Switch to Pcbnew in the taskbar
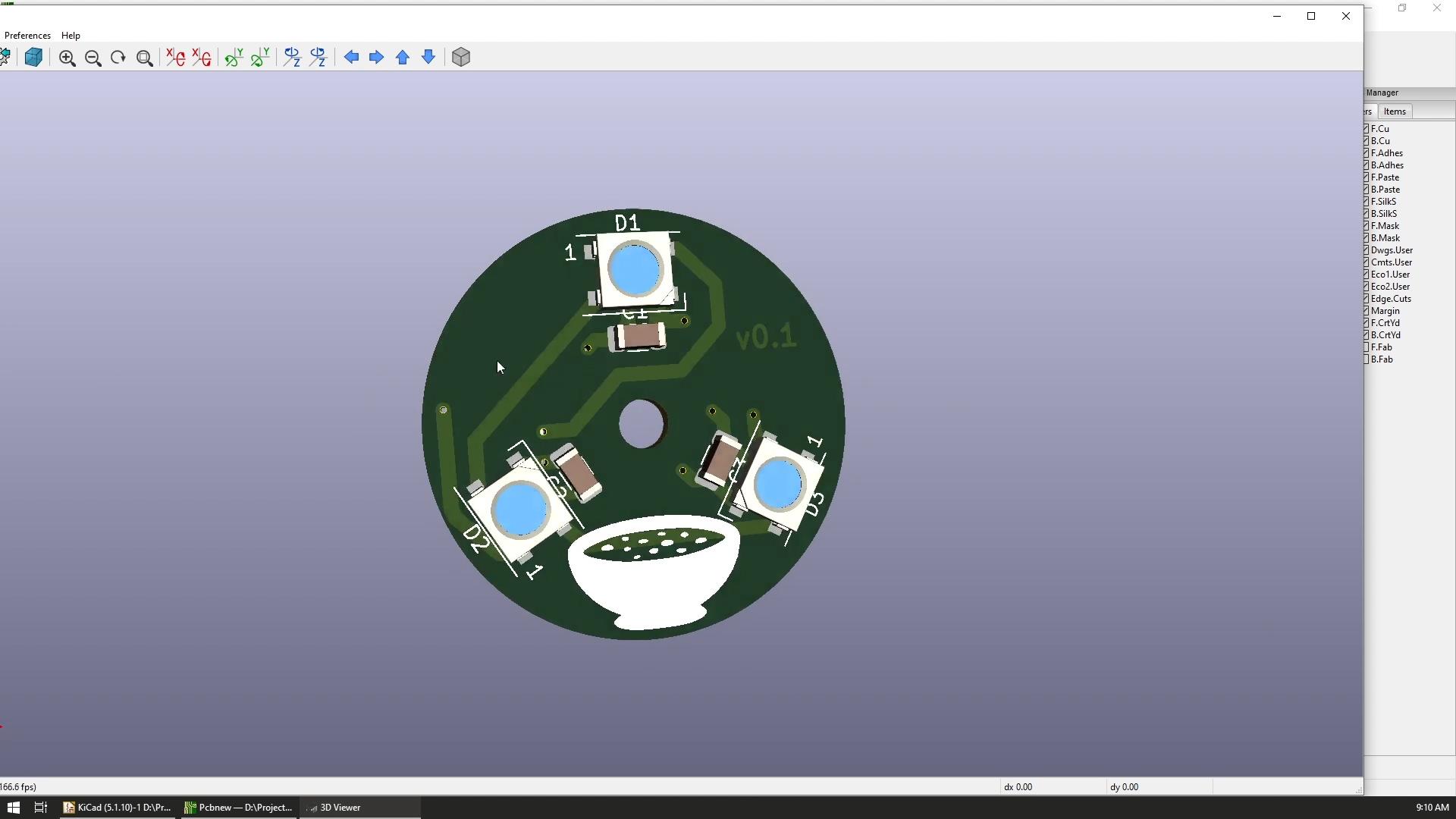The width and height of the screenshot is (1456, 819). 238,808
